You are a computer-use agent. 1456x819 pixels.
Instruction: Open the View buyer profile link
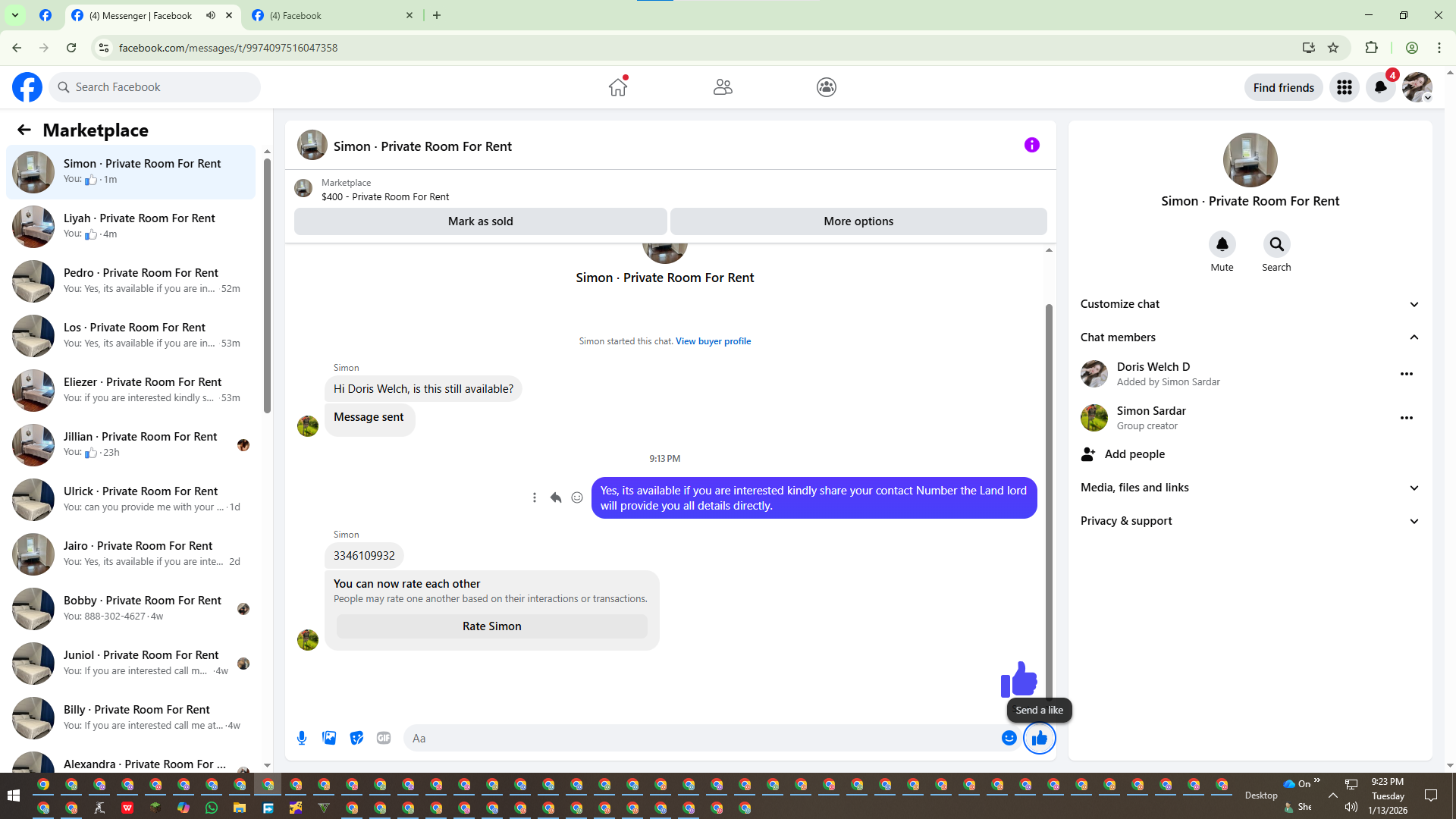[x=713, y=341]
